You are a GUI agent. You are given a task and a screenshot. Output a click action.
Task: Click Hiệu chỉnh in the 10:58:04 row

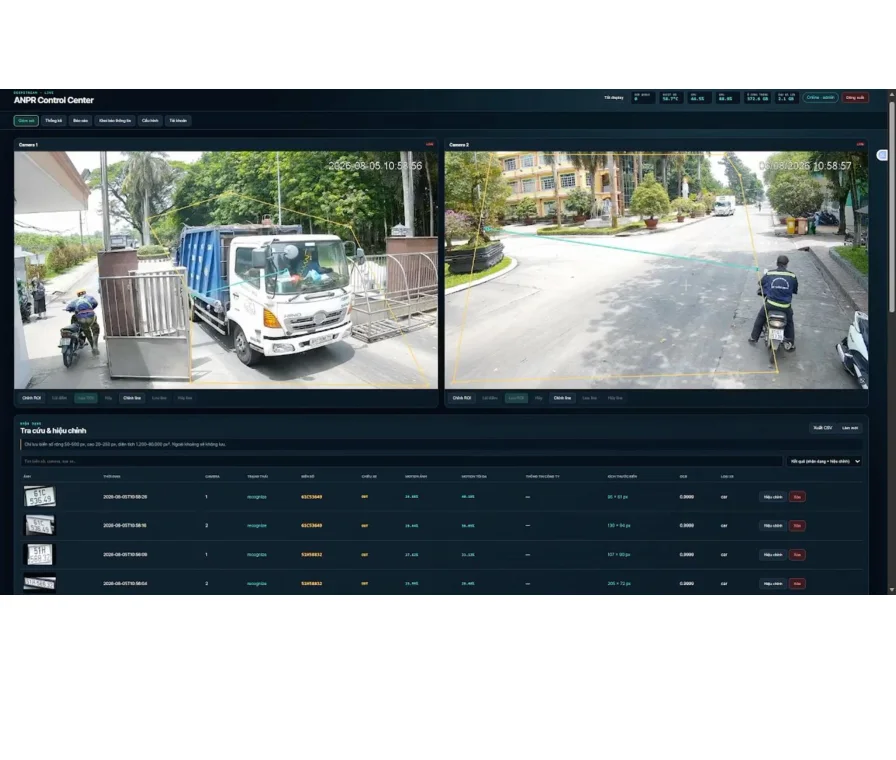[773, 583]
